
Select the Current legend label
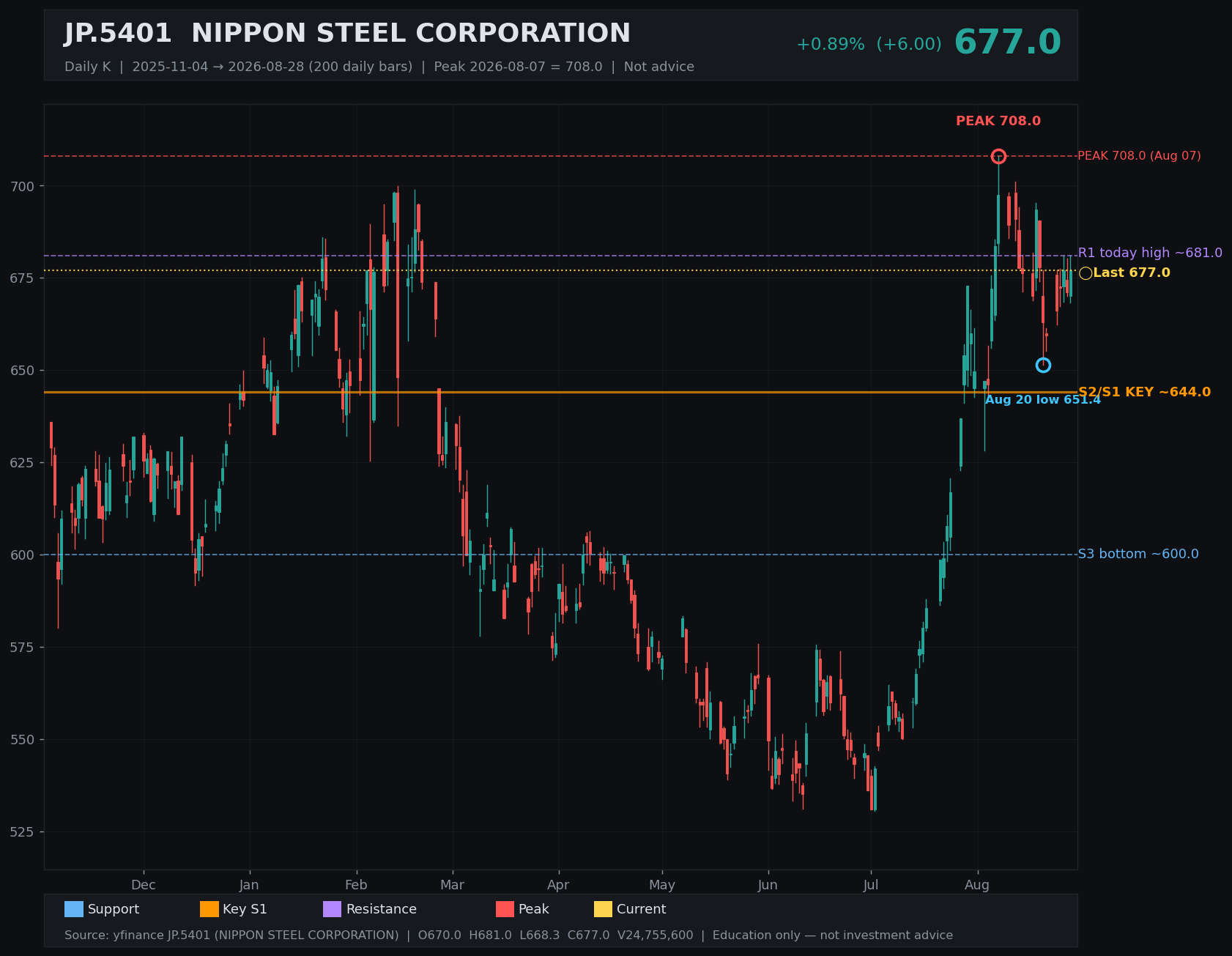coord(641,909)
